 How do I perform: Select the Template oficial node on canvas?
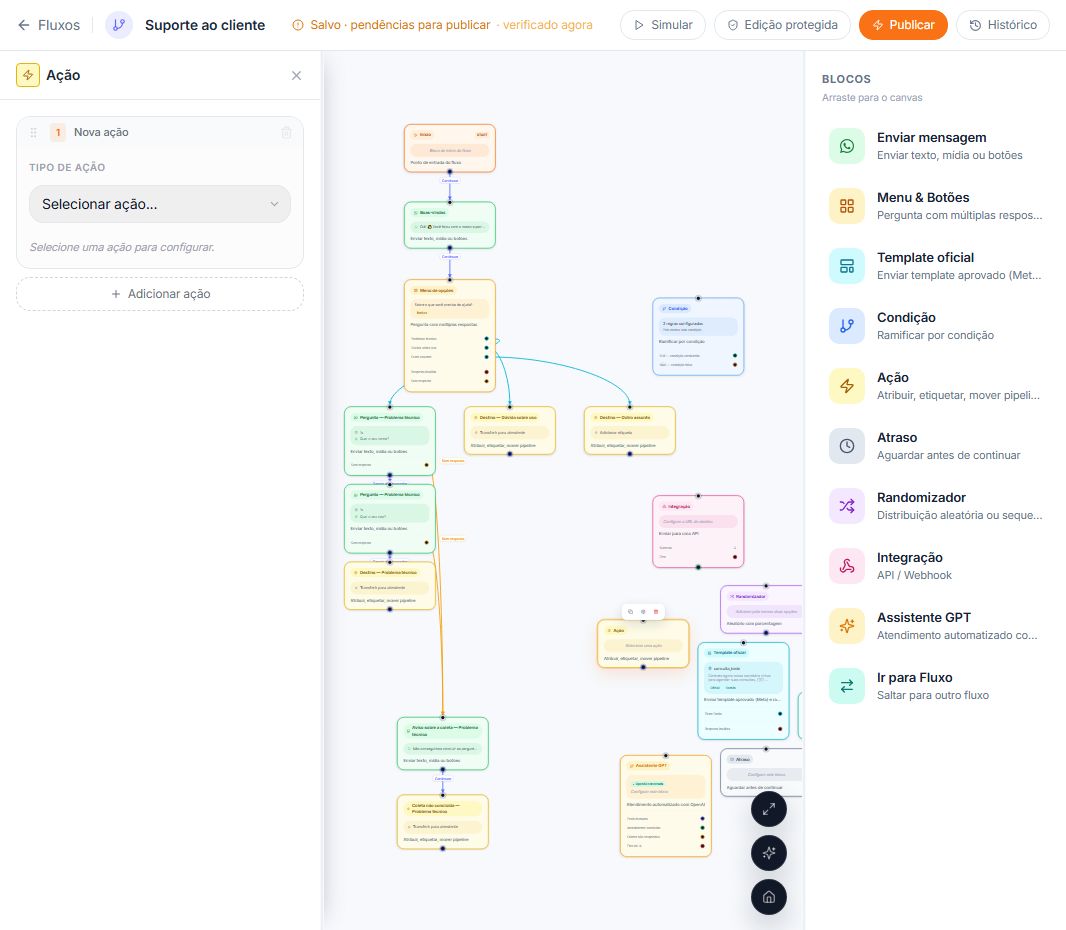743,691
